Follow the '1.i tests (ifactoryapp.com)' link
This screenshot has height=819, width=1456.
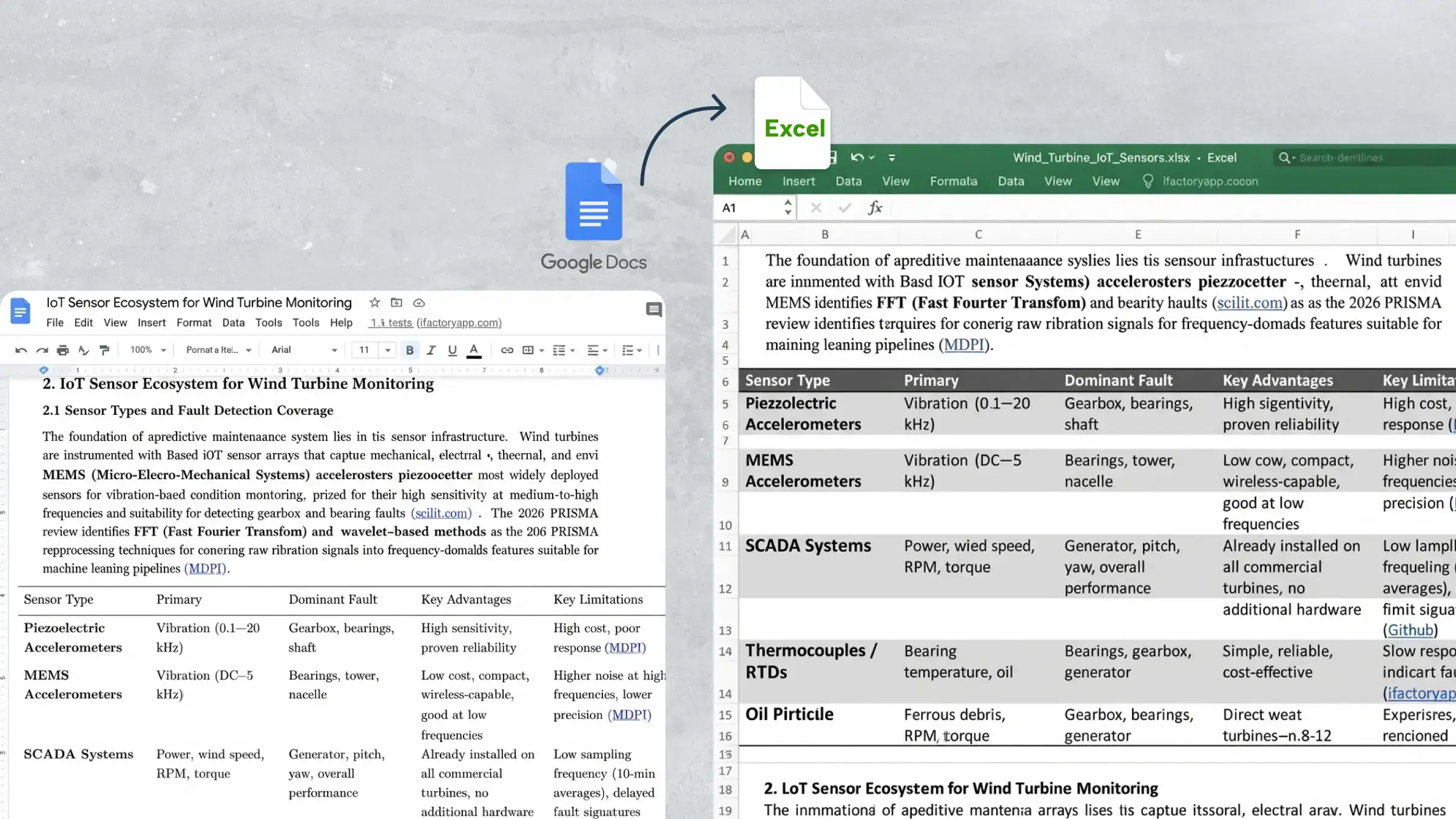coord(436,323)
